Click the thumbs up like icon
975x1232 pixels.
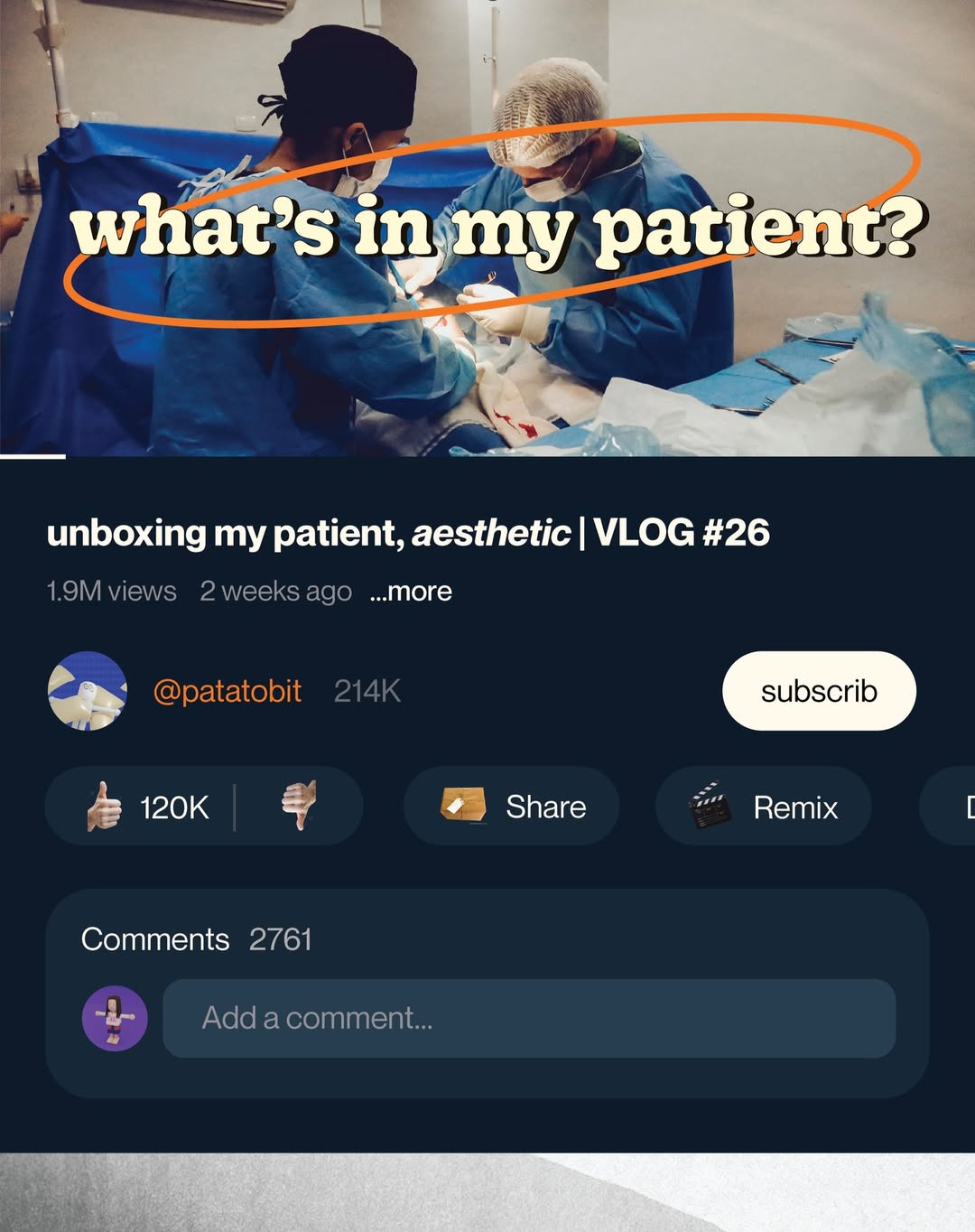(104, 807)
